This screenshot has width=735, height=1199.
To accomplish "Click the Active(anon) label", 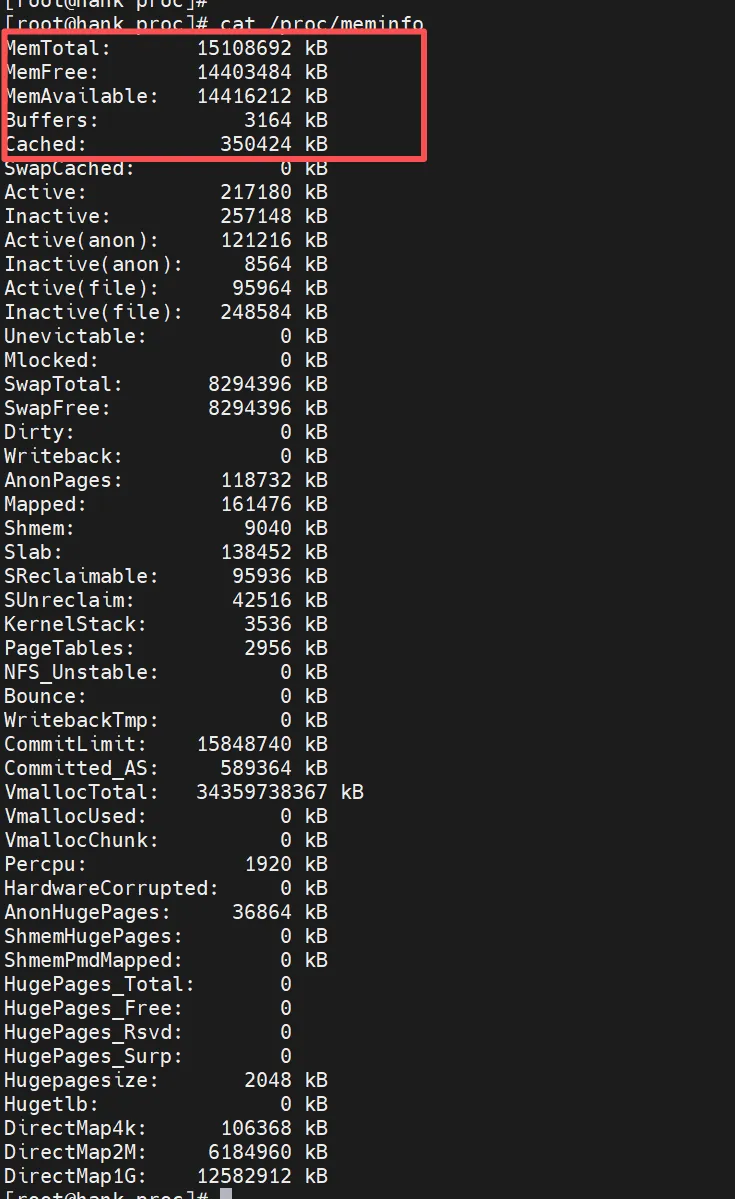I will [x=82, y=240].
